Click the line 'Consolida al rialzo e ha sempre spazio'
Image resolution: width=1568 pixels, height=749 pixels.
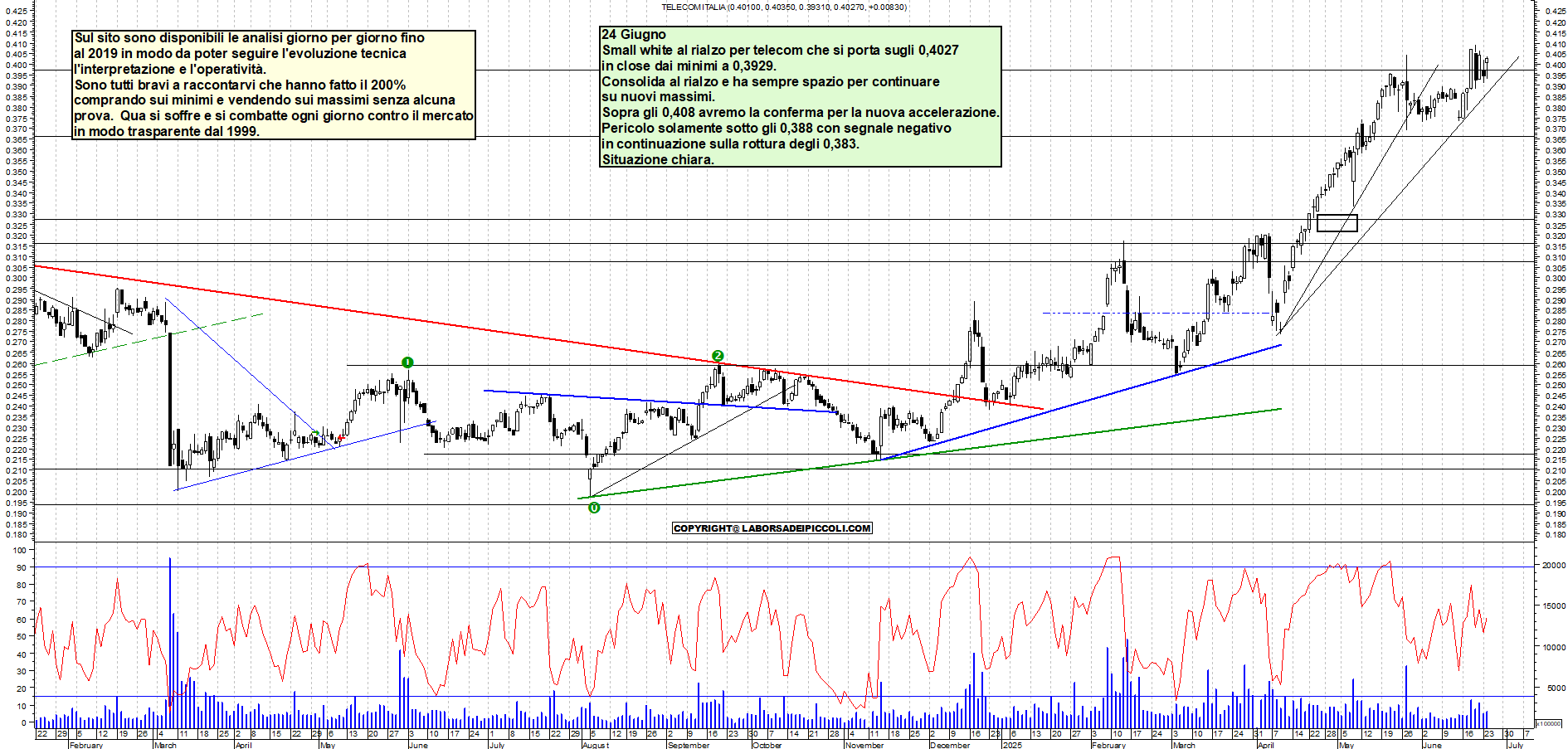[x=771, y=81]
